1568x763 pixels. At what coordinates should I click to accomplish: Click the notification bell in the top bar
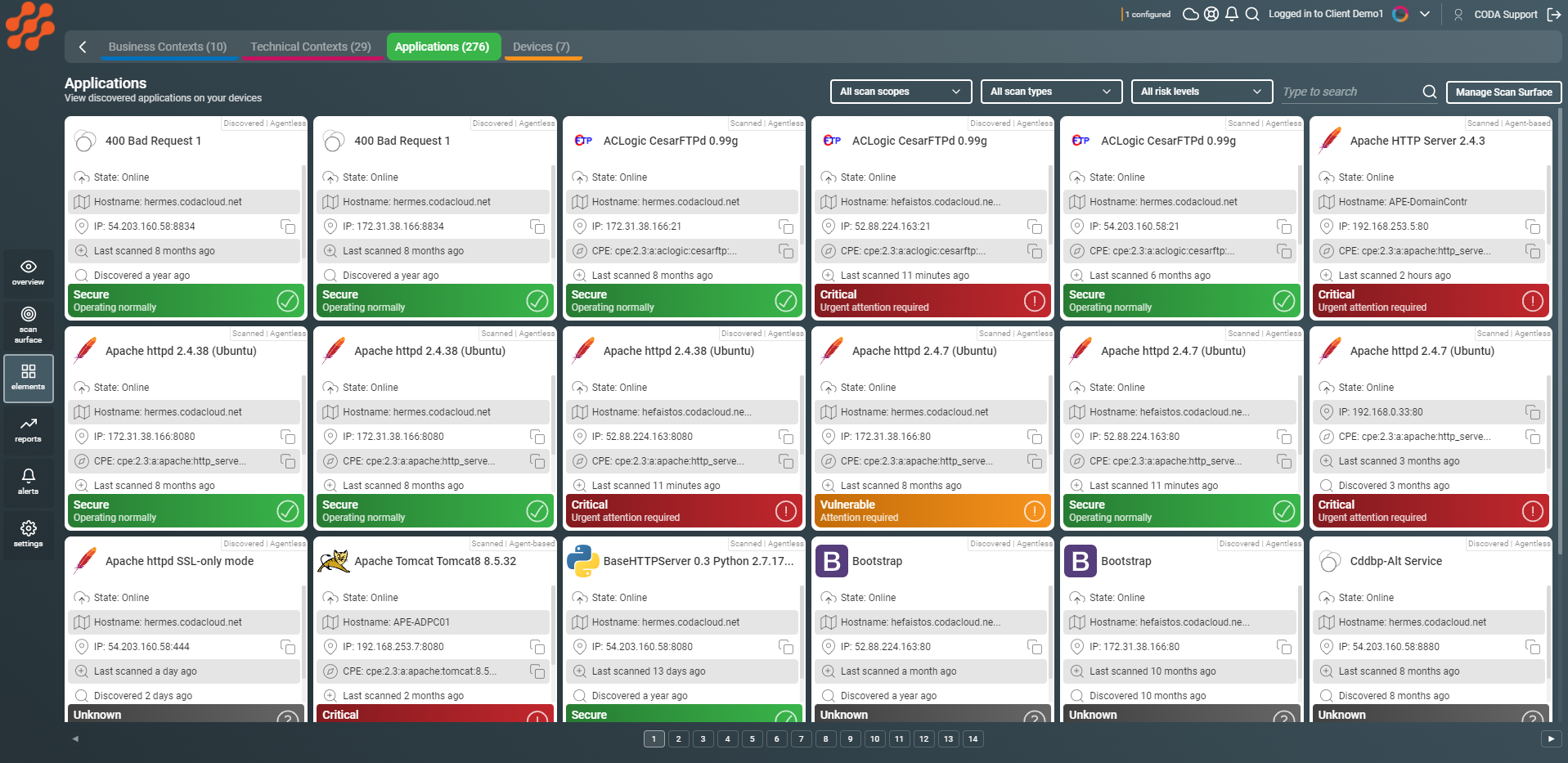(1231, 14)
